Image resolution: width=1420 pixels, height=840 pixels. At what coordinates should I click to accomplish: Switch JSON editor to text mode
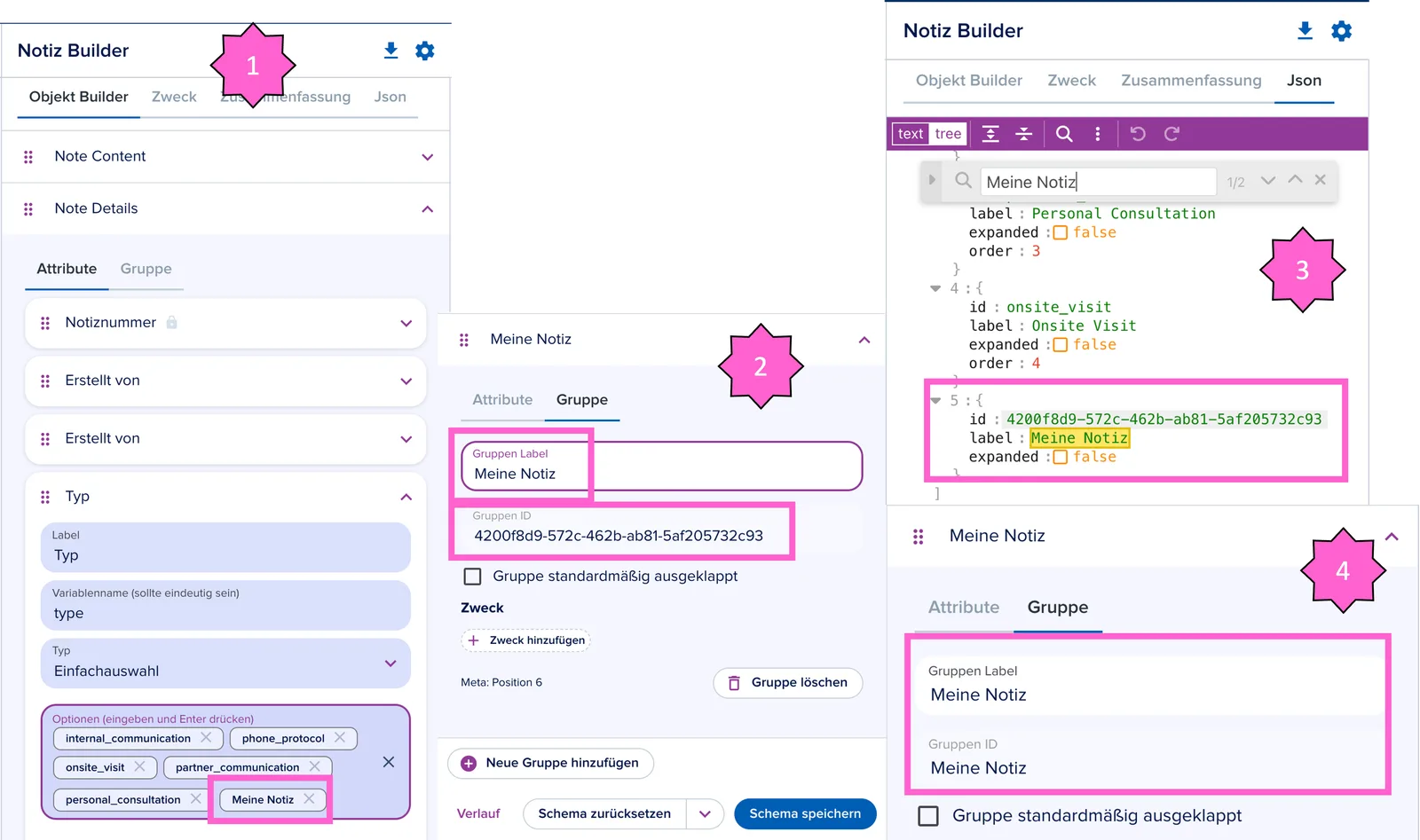click(911, 134)
